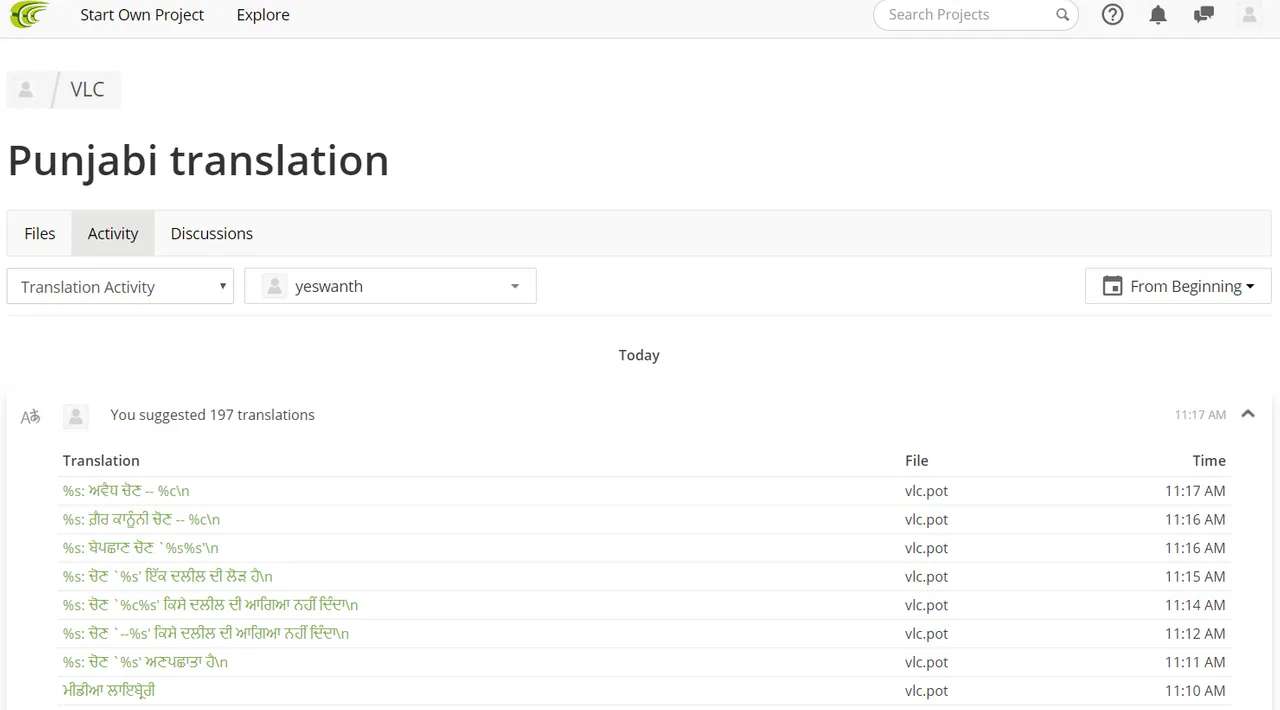Open translation '%s: ਚੋਣ `%s' ਅਣਪਛਾਤਾ ਹੈ\n'
This screenshot has width=1280, height=710.
click(145, 662)
